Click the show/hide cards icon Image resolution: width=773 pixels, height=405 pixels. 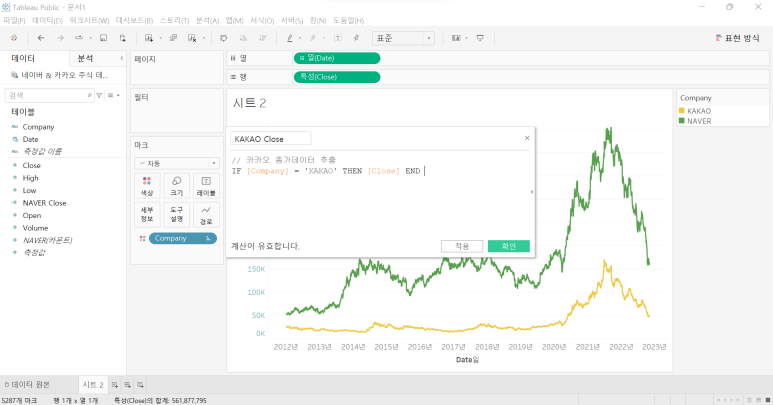(x=456, y=38)
